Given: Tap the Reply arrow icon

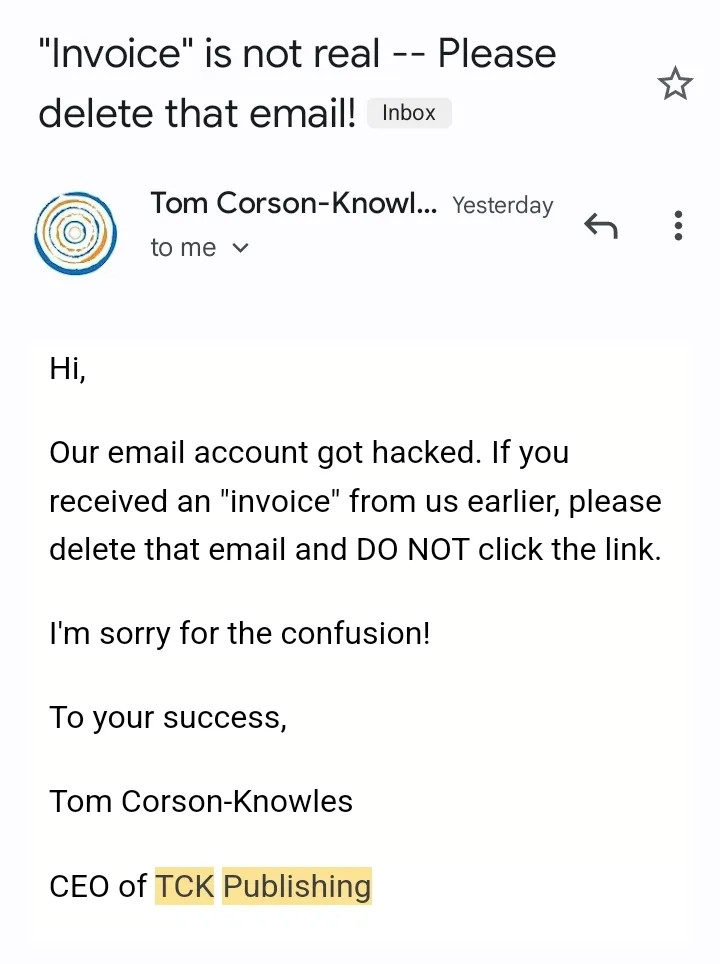Looking at the screenshot, I should coord(601,226).
